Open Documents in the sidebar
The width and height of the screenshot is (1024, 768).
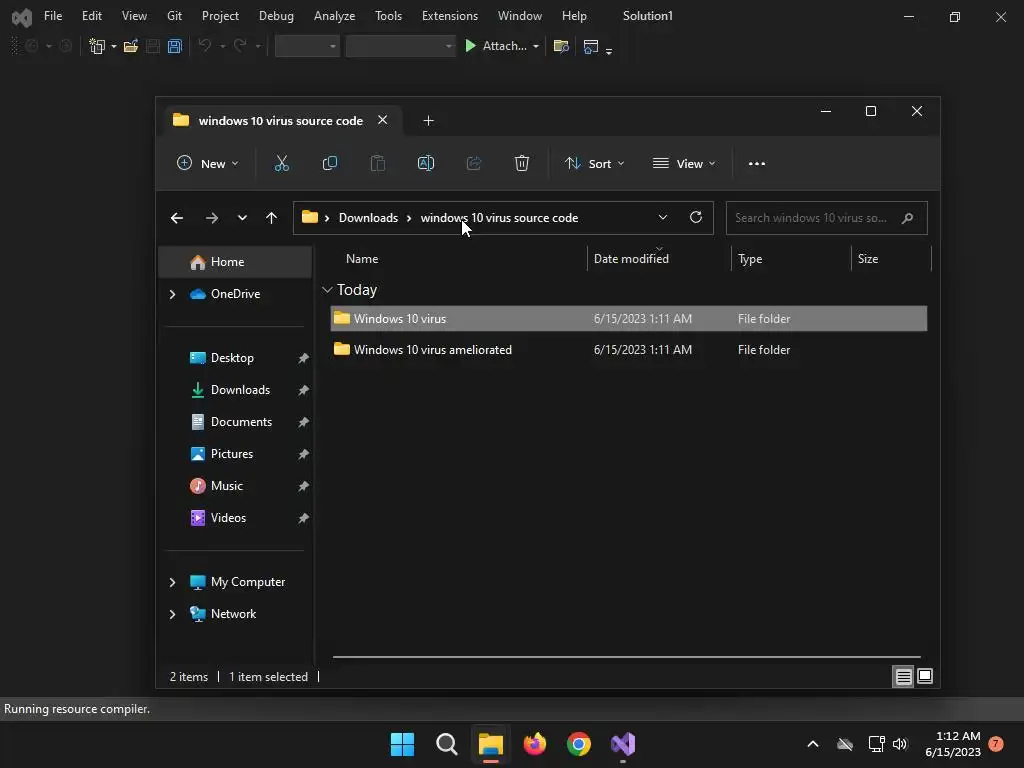pyautogui.click(x=241, y=422)
